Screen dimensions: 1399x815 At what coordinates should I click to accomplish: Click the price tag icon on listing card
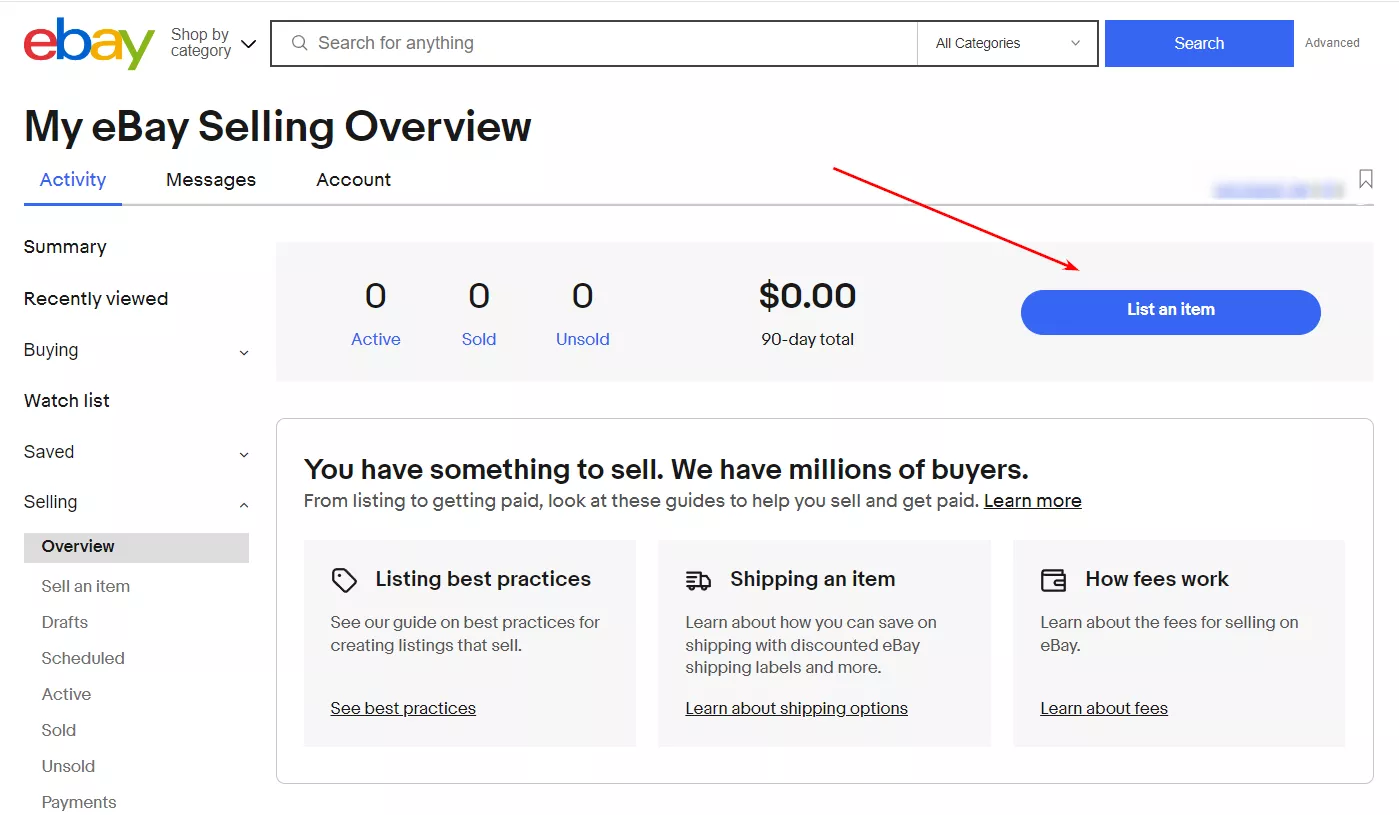pyautogui.click(x=344, y=580)
